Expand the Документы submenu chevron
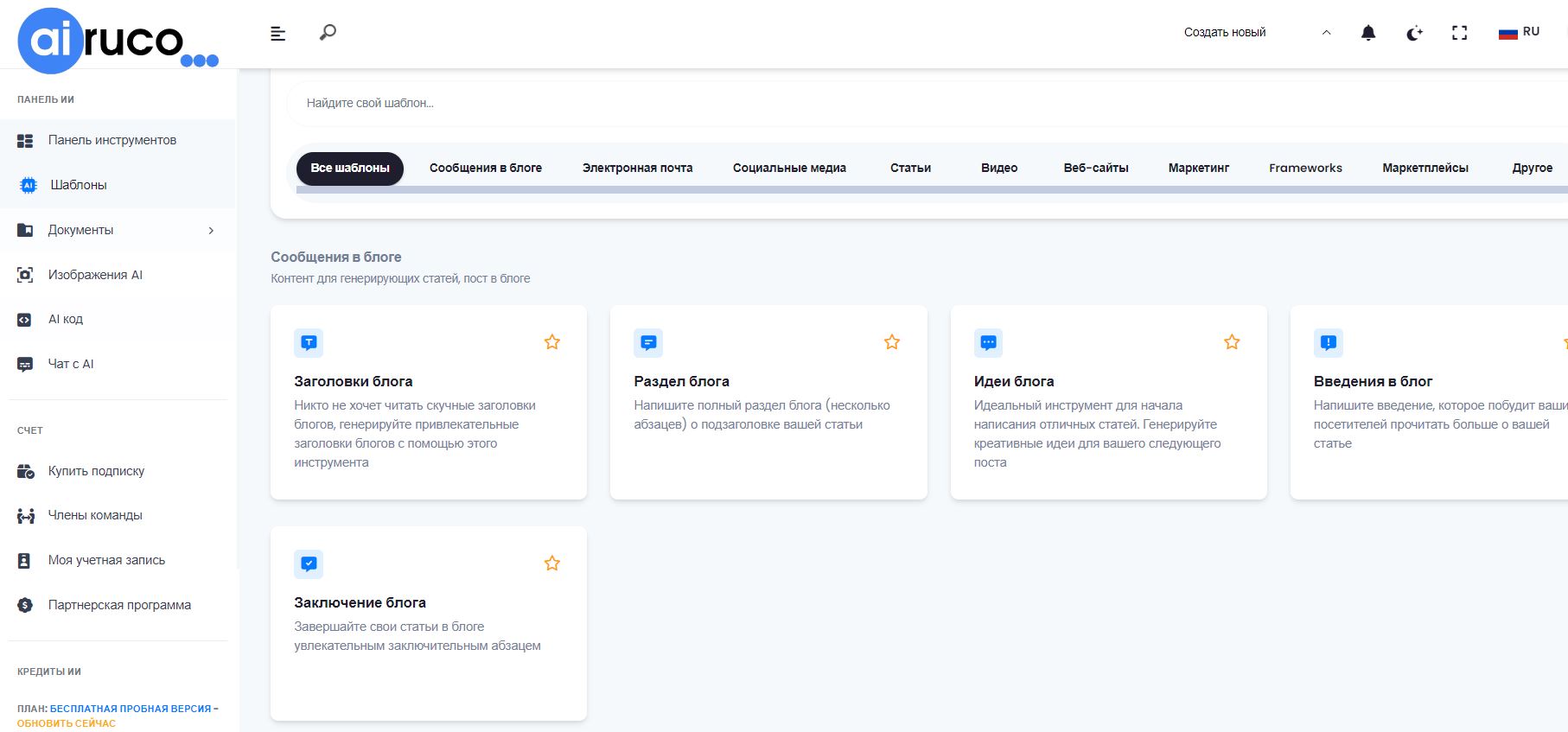This screenshot has width=1568, height=732. [x=211, y=230]
